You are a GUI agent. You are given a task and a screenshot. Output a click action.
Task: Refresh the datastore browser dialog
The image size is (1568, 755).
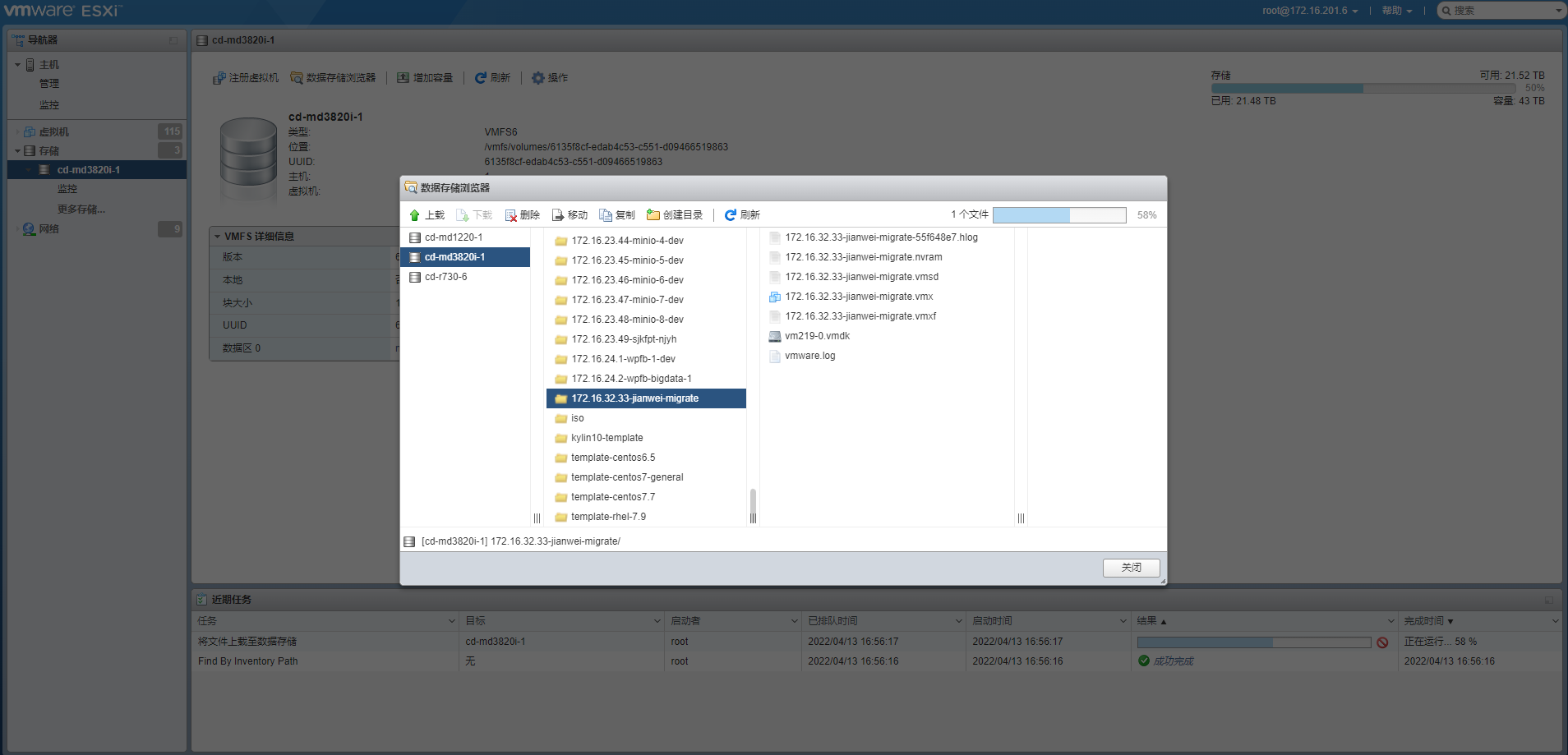tap(741, 215)
